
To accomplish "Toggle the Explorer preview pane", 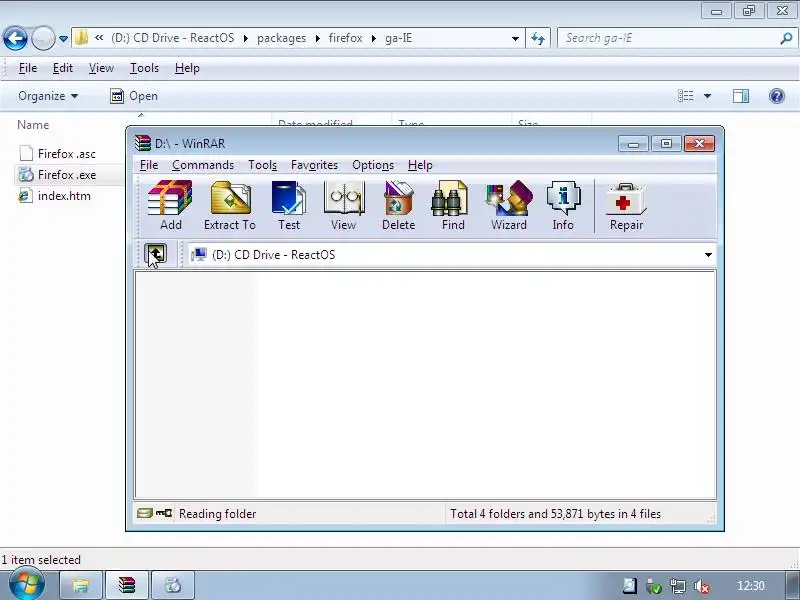I will 741,96.
